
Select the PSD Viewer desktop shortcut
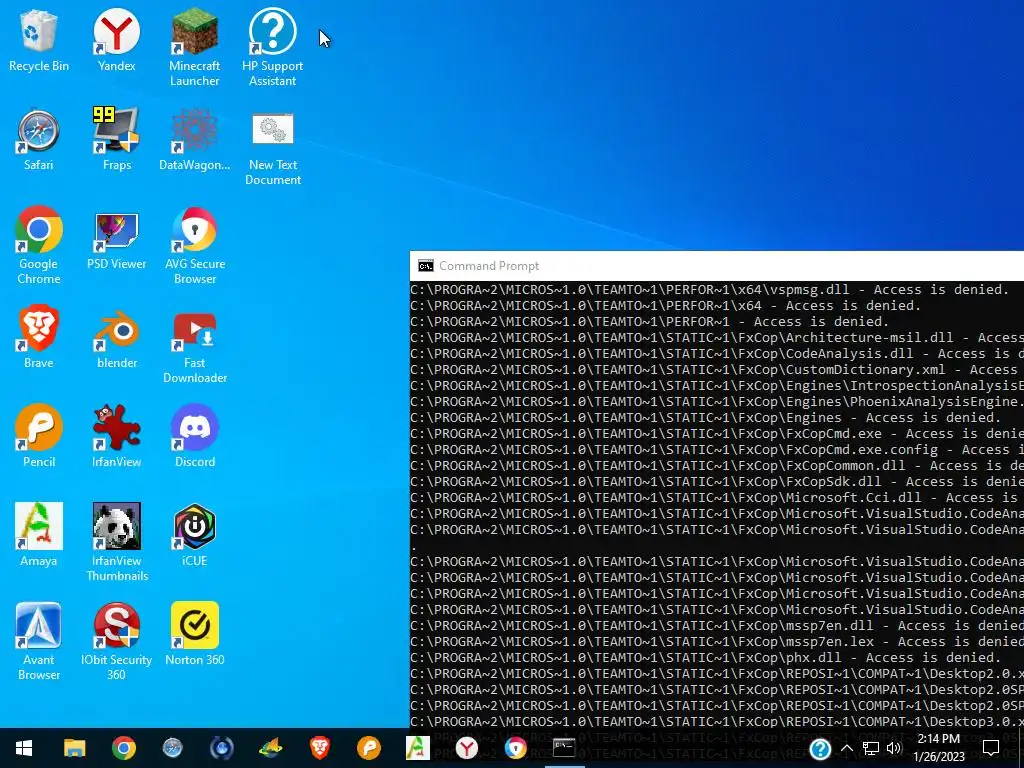pos(116,239)
